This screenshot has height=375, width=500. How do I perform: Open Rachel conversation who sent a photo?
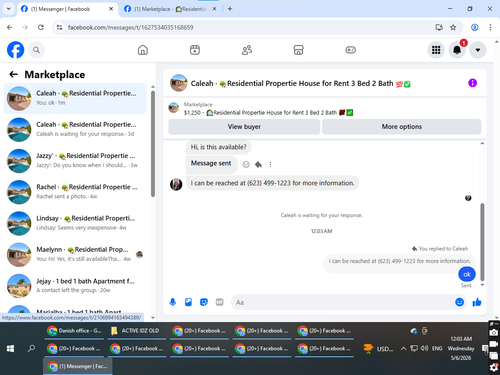coord(75,192)
